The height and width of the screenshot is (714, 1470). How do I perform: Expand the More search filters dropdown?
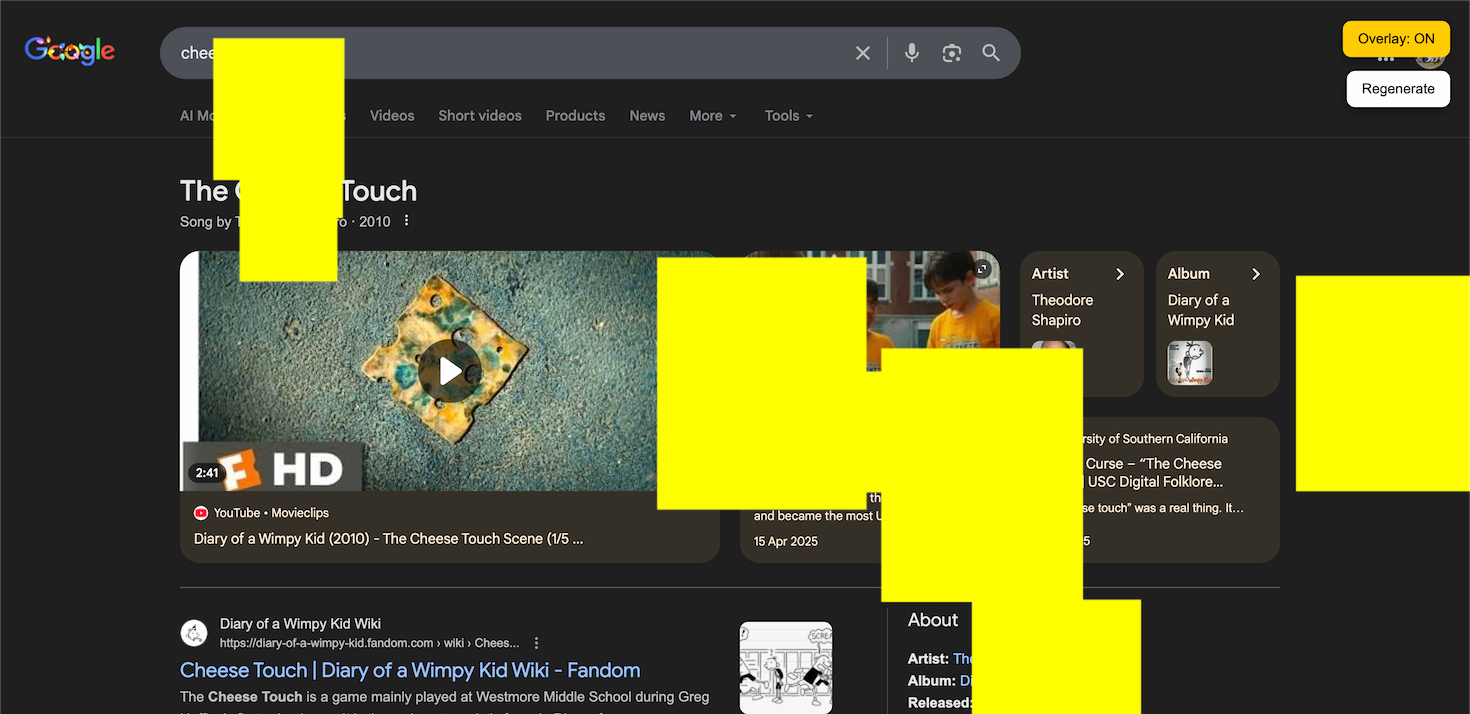pos(712,116)
